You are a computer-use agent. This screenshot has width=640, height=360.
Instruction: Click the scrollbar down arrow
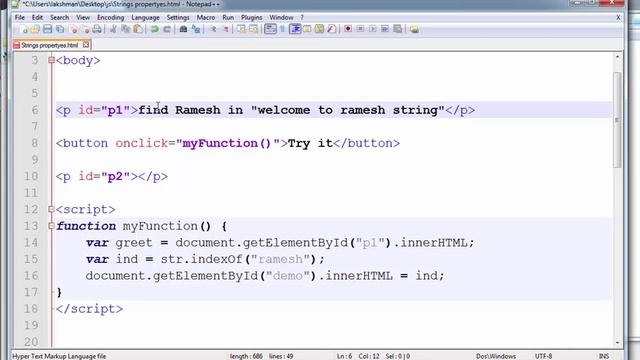(x=617, y=342)
